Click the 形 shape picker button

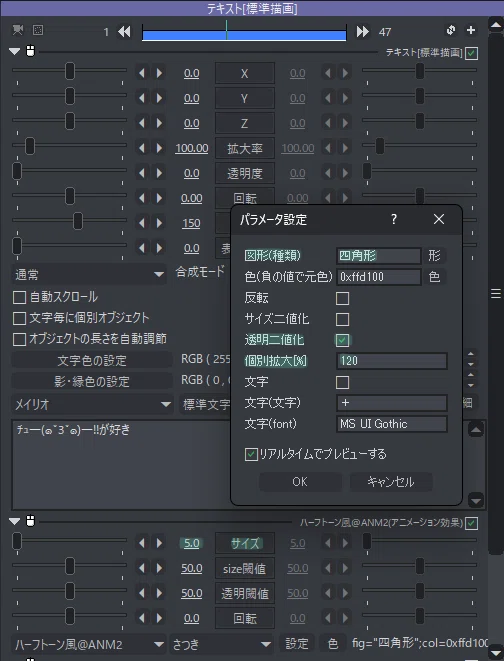[x=434, y=255]
